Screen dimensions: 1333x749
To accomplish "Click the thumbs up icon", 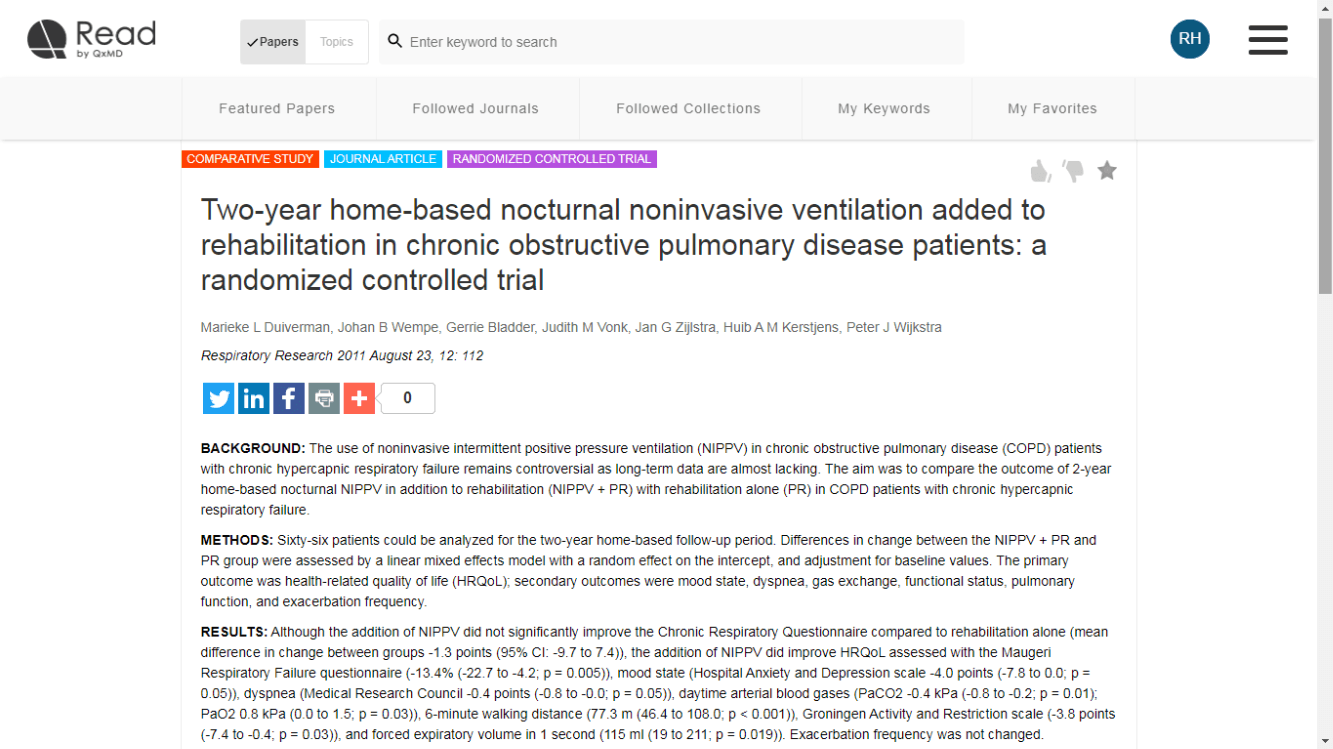I will click(1041, 171).
